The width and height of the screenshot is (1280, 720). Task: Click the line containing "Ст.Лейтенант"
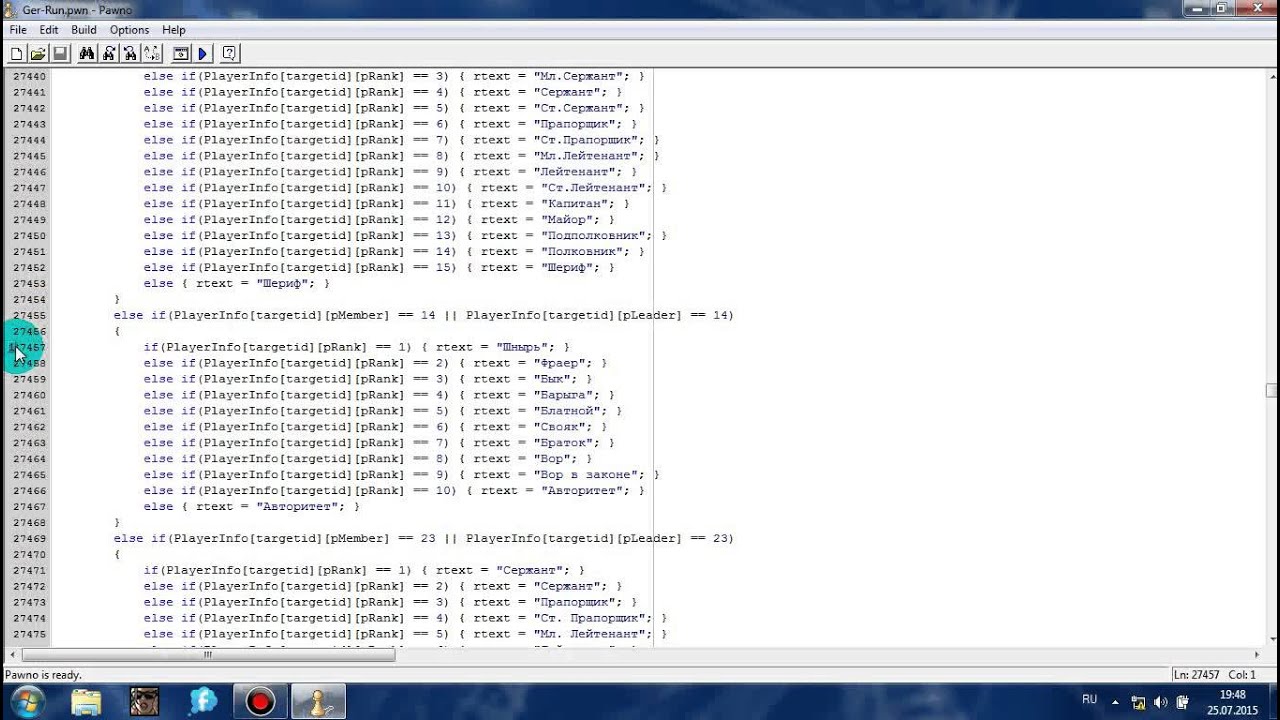coord(405,188)
